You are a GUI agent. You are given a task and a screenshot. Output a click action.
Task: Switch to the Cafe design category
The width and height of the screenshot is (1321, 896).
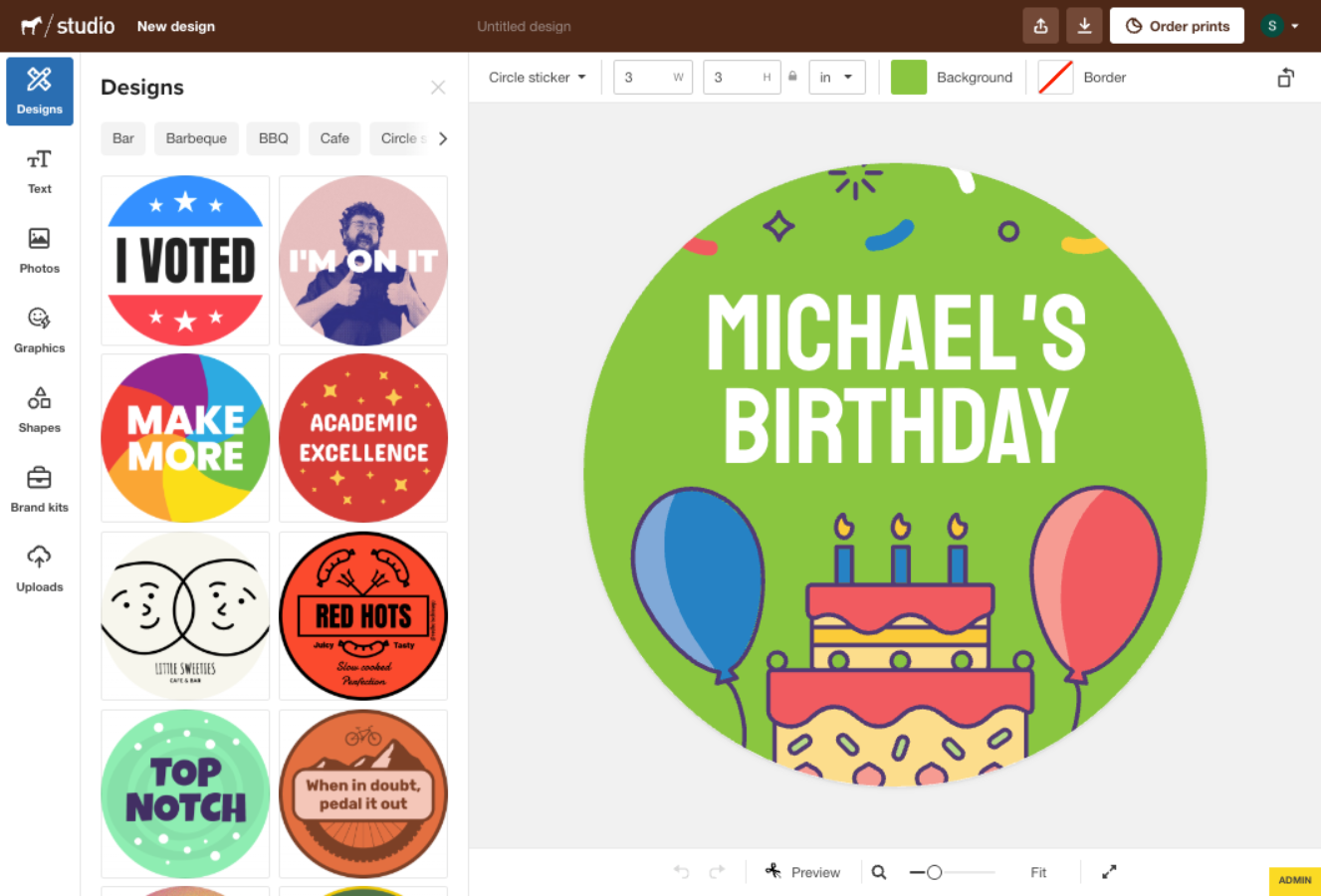click(x=334, y=138)
